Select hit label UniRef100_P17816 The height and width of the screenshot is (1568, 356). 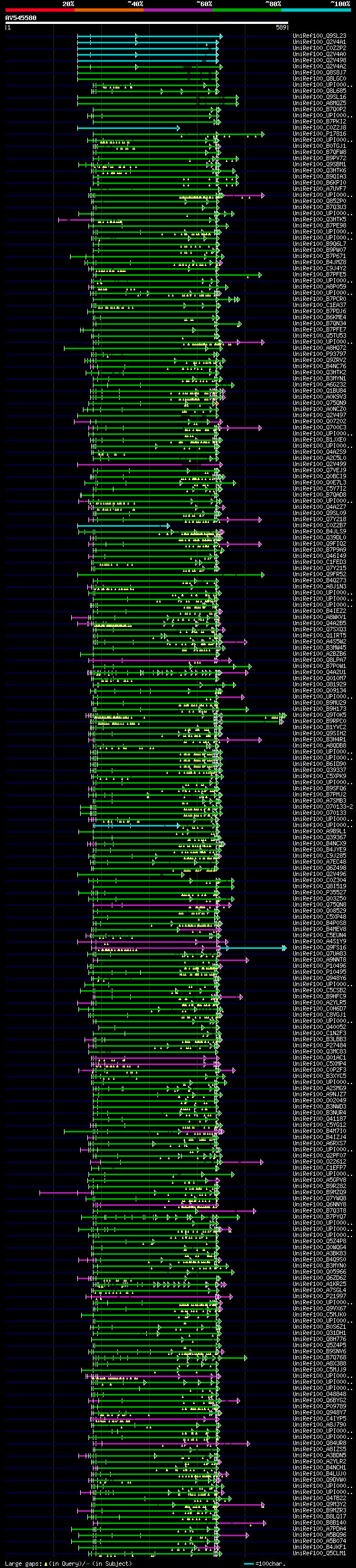319,134
